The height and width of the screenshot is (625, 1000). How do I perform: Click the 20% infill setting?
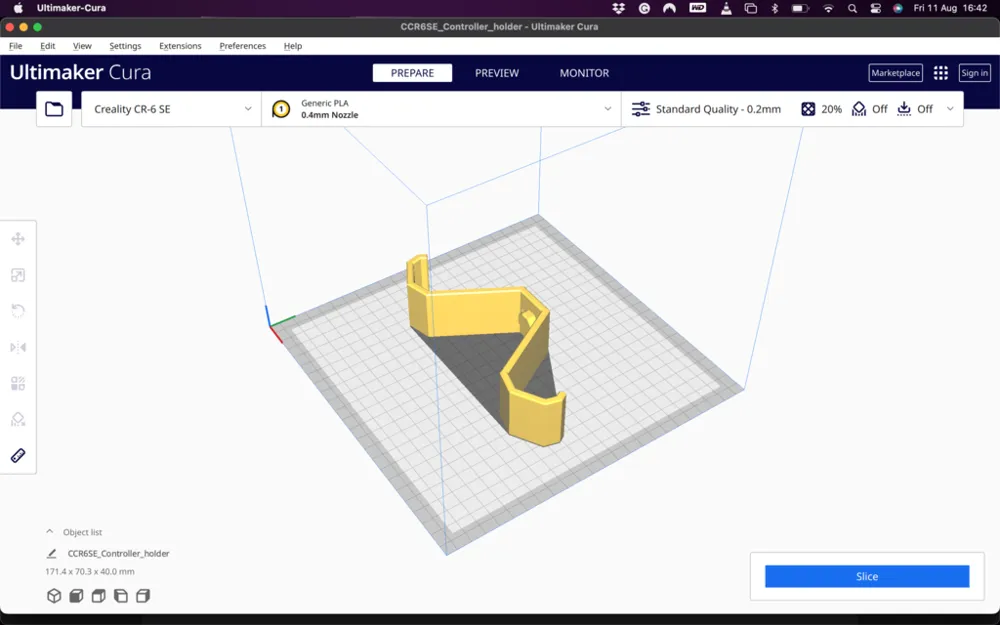821,109
